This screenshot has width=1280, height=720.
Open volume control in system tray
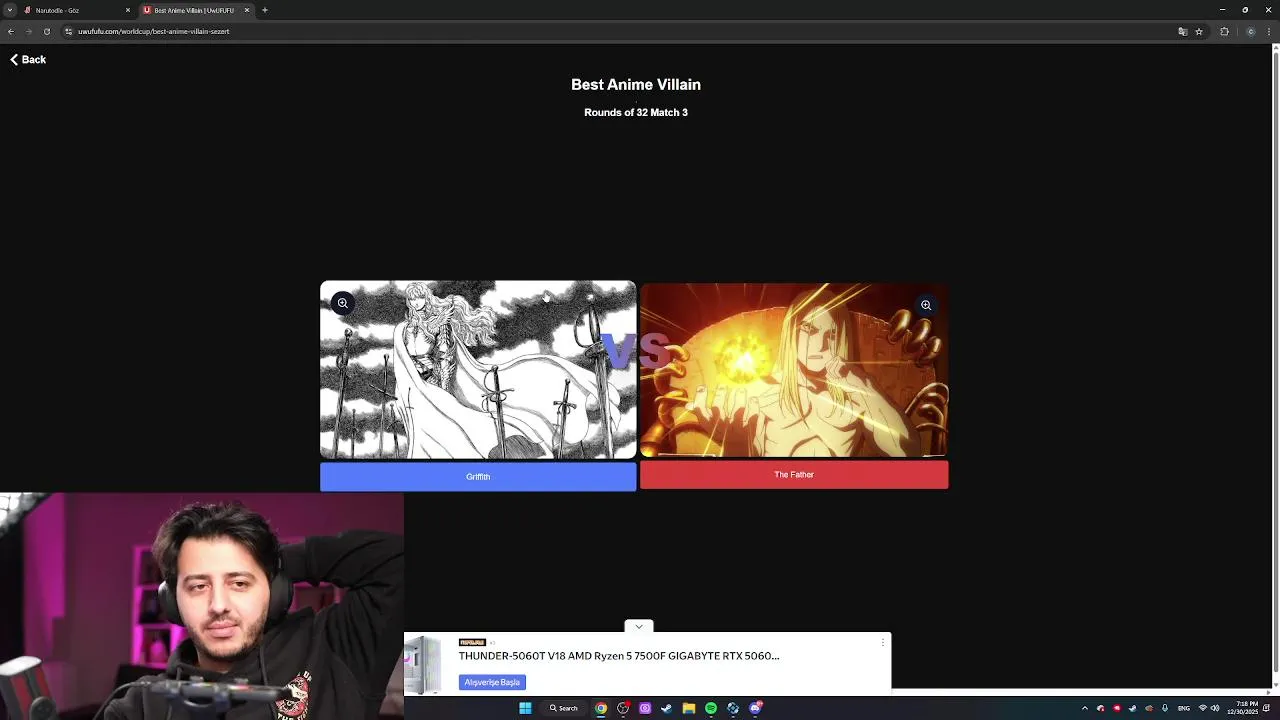click(x=1215, y=708)
